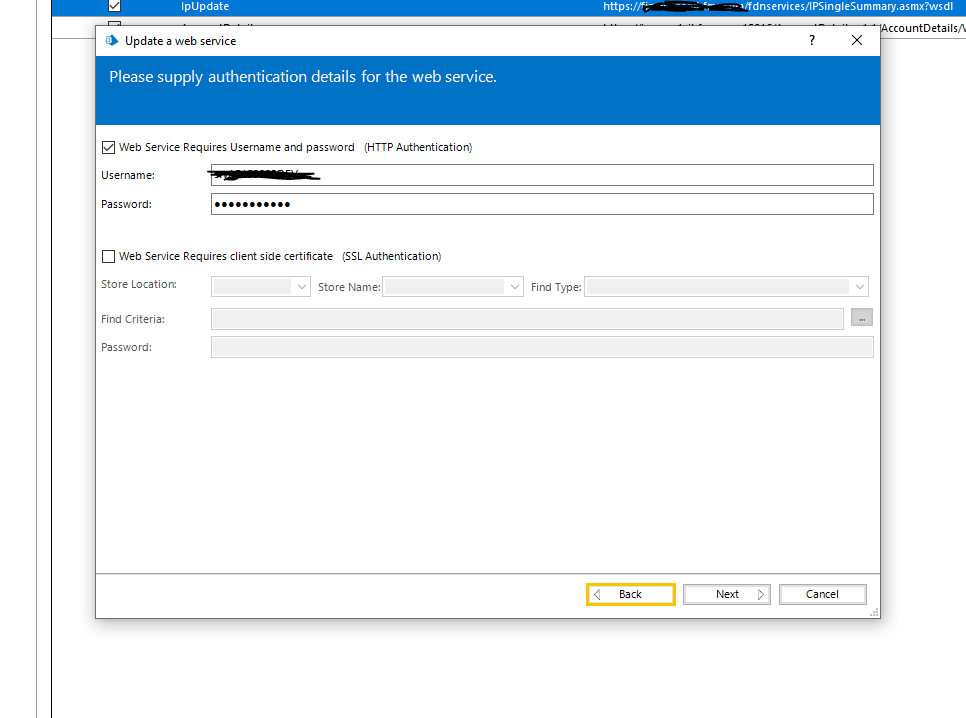This screenshot has height=718, width=966.
Task: Click into the Username field
Action: (542, 175)
